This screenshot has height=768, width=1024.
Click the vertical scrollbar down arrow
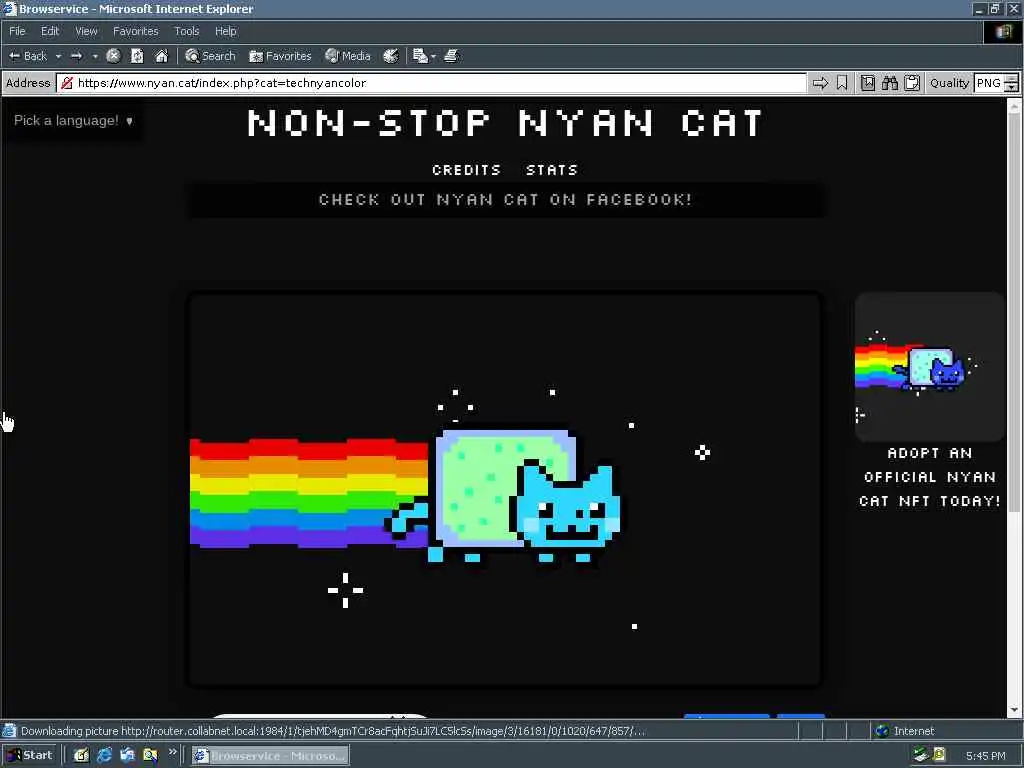[1014, 710]
